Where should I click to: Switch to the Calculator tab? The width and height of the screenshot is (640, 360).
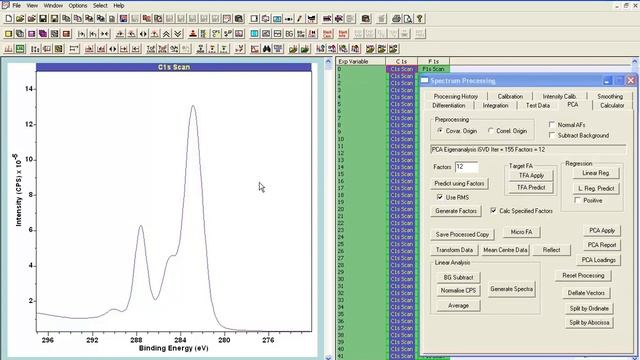click(x=612, y=105)
